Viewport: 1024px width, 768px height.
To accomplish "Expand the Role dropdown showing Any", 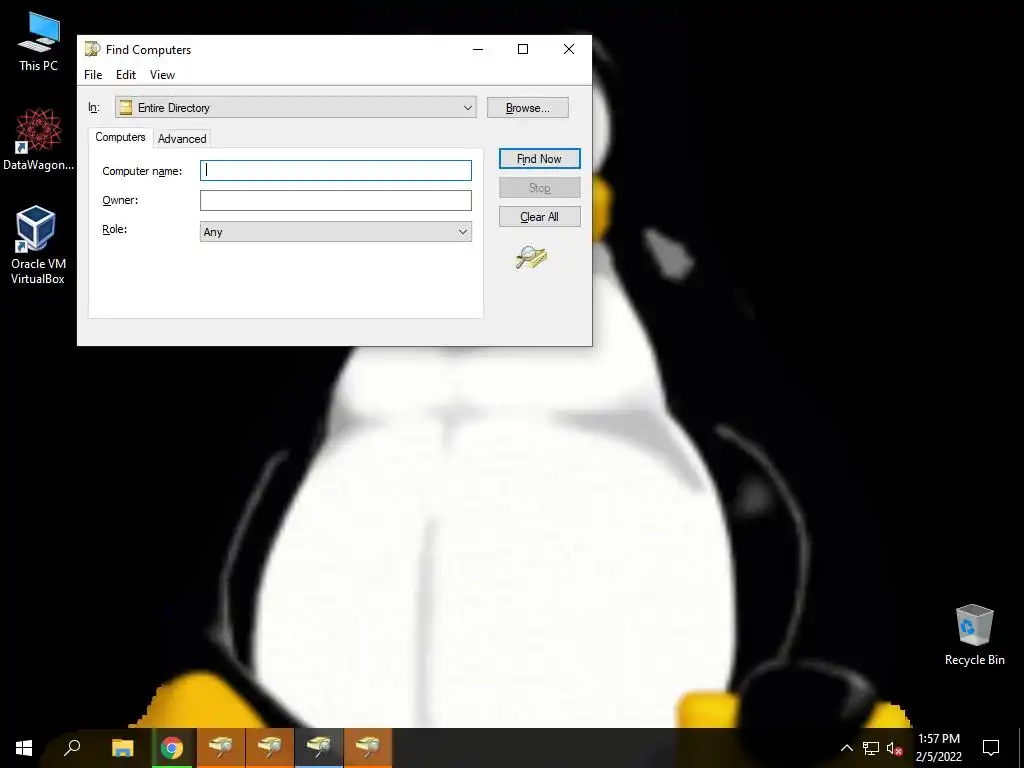I will [336, 232].
